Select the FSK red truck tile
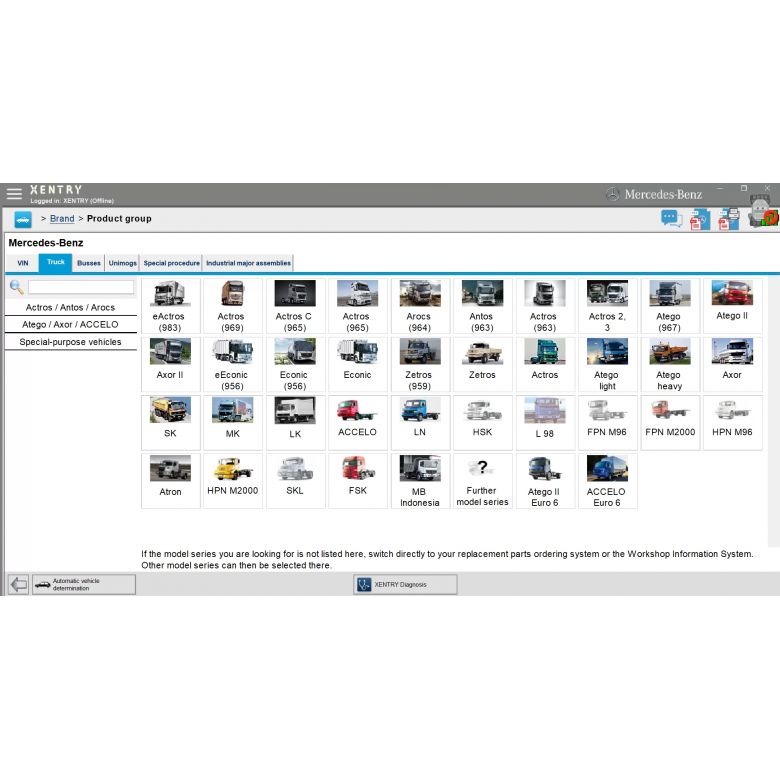Viewport: 780px width, 780px height. (358, 481)
